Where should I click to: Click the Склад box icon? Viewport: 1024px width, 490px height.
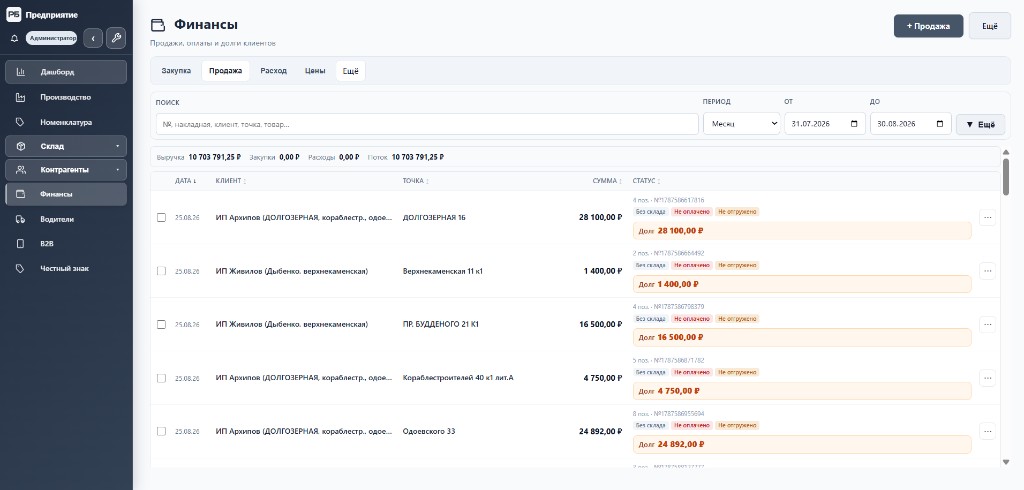21,146
